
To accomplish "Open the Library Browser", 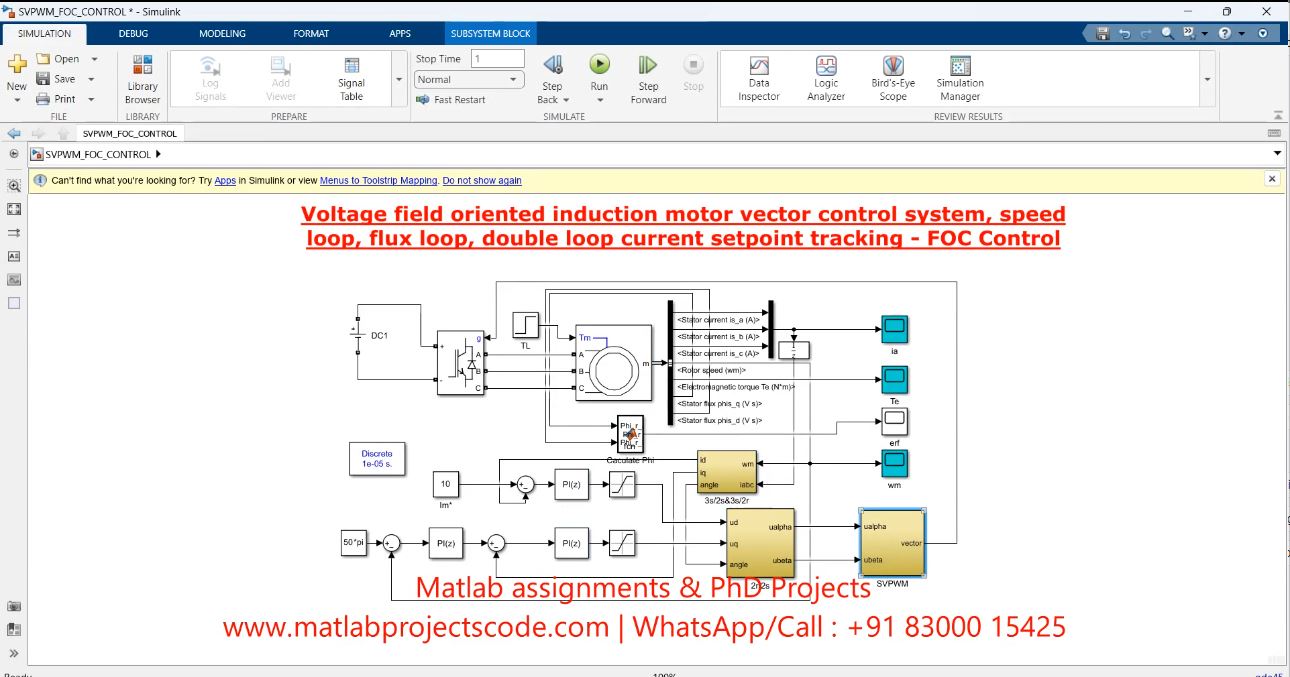I will point(142,78).
